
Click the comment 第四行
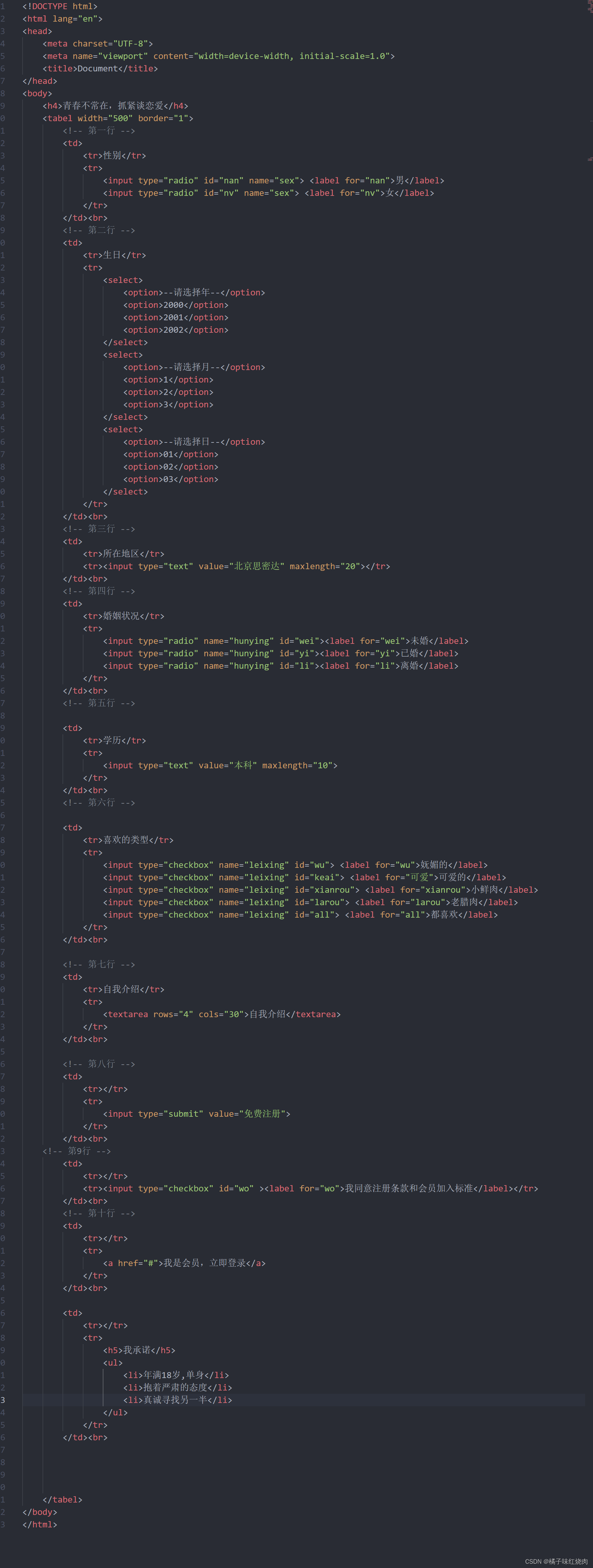pos(99,591)
